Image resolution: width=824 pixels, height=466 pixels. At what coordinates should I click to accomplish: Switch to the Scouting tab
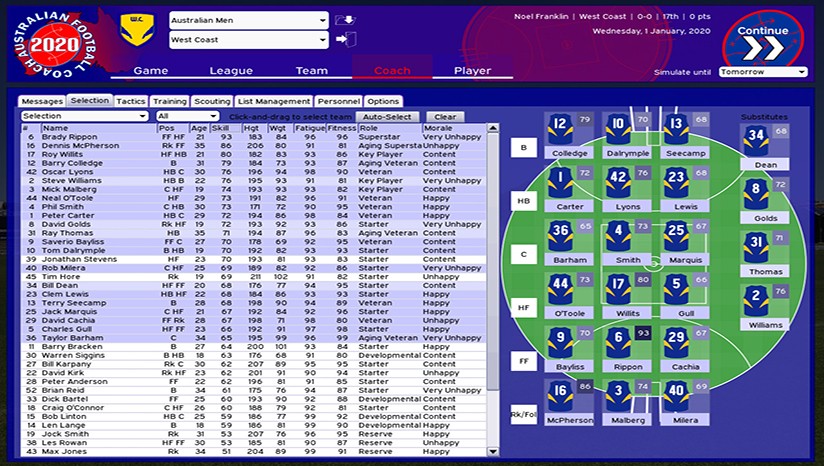point(212,101)
